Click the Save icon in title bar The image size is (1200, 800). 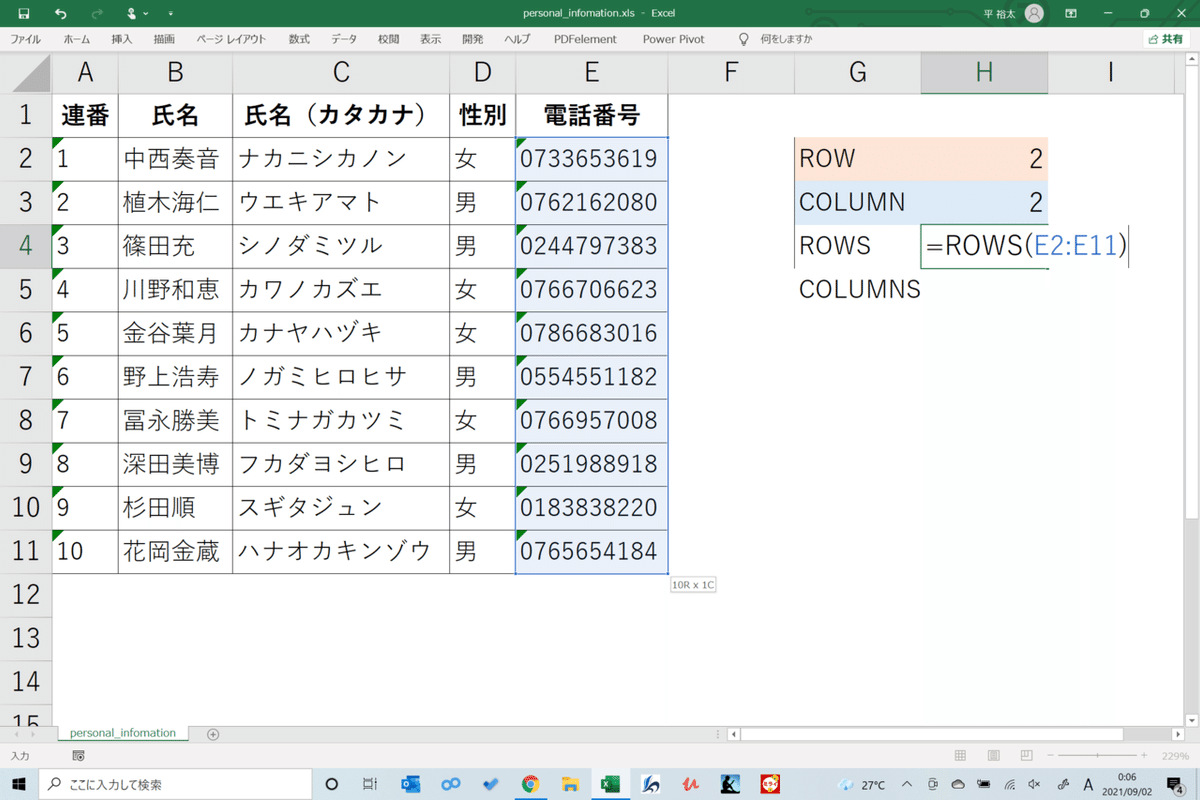pyautogui.click(x=23, y=13)
